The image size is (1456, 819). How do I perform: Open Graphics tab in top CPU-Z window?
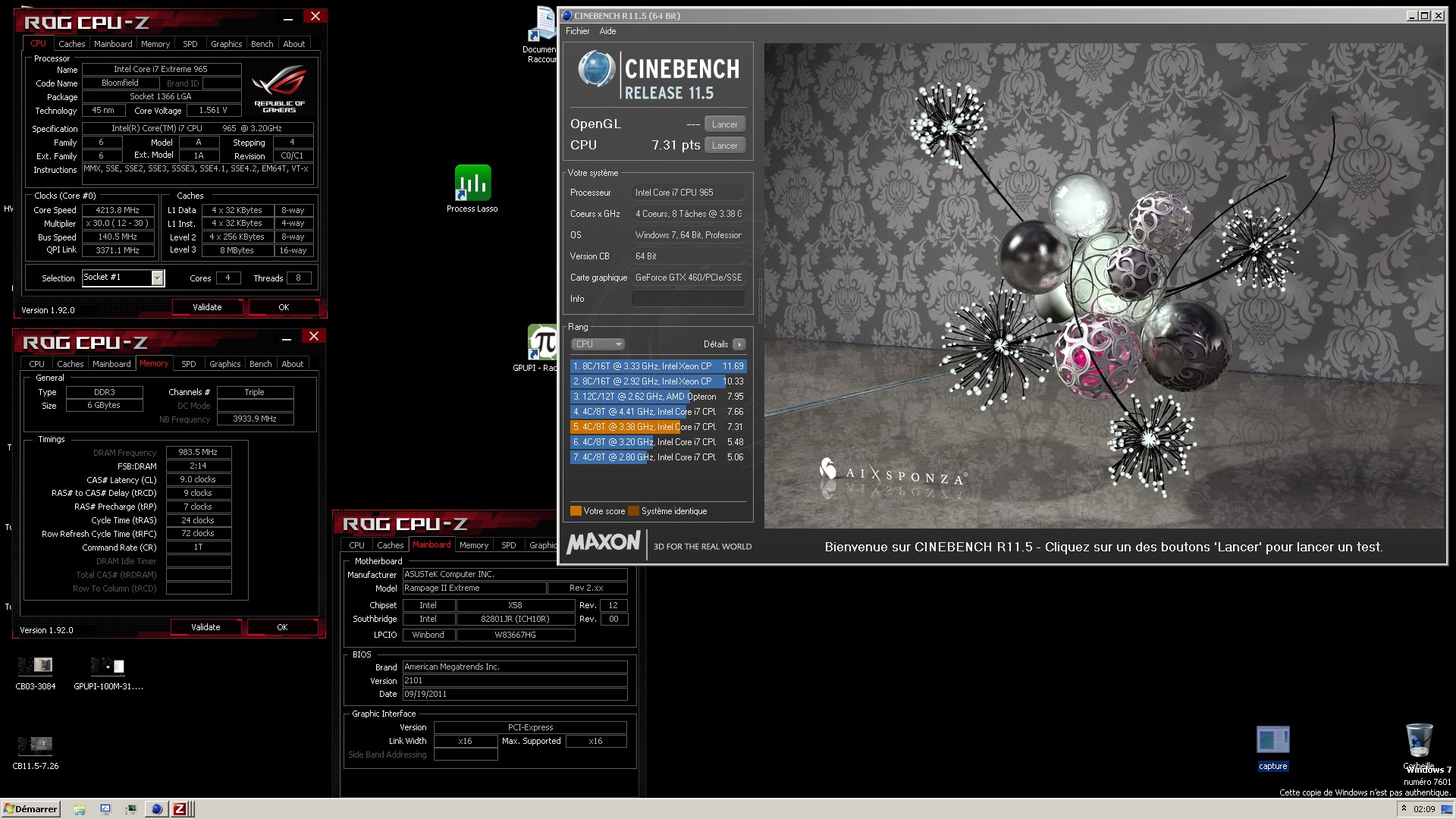pos(226,44)
